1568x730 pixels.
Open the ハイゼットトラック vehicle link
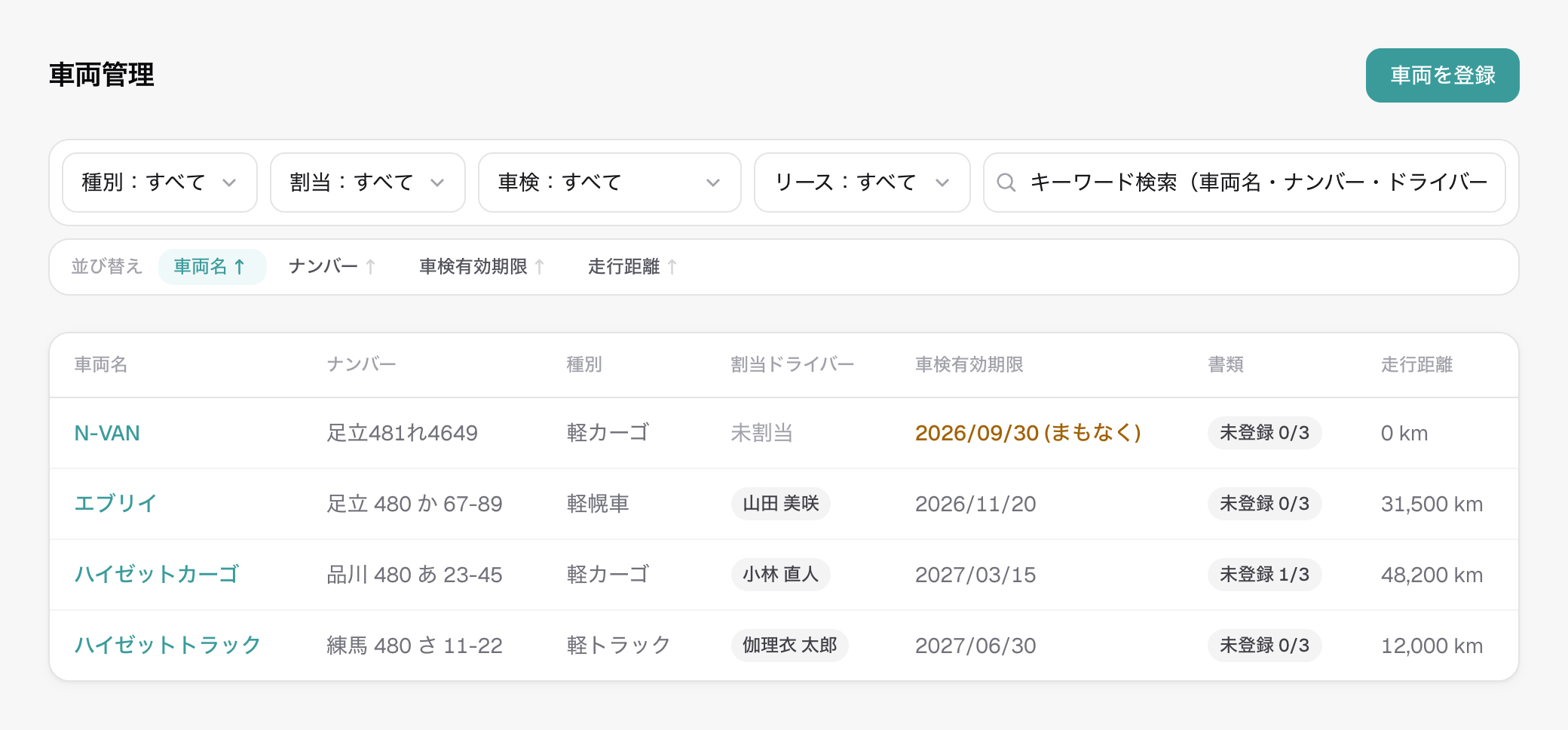coord(167,646)
